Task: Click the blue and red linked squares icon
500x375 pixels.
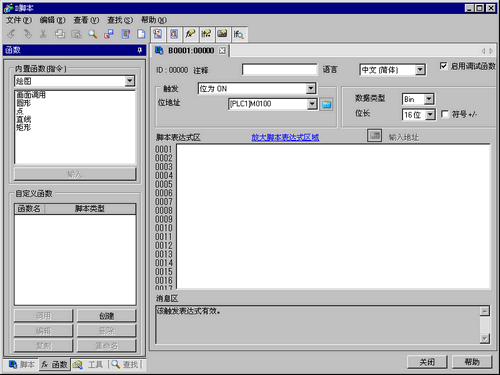Action: (109, 34)
